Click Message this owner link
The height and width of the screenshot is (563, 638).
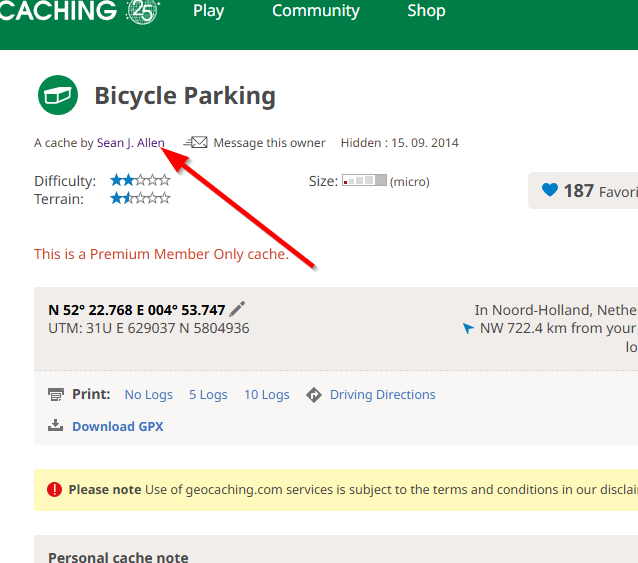(x=269, y=143)
